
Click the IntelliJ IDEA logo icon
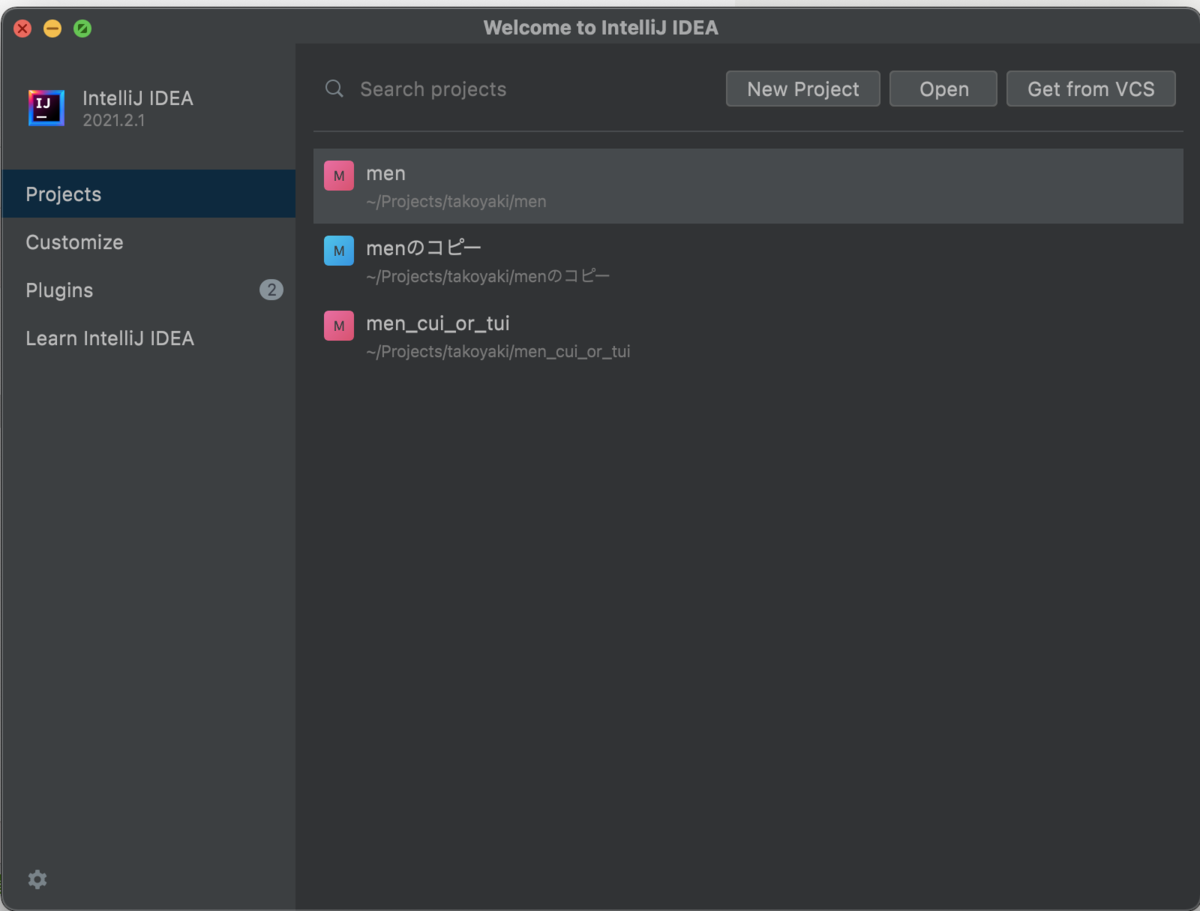(46, 108)
